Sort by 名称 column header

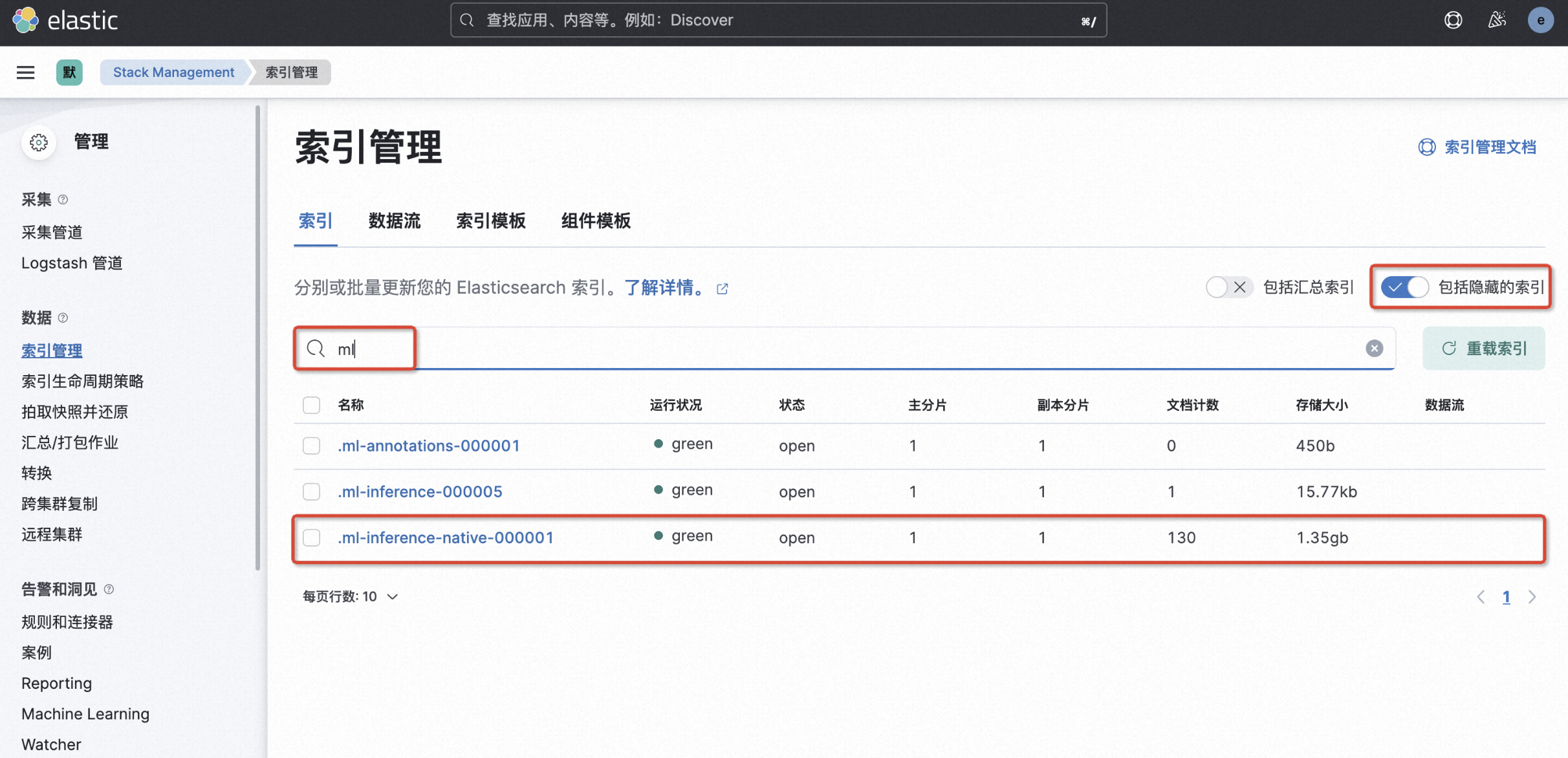[351, 406]
